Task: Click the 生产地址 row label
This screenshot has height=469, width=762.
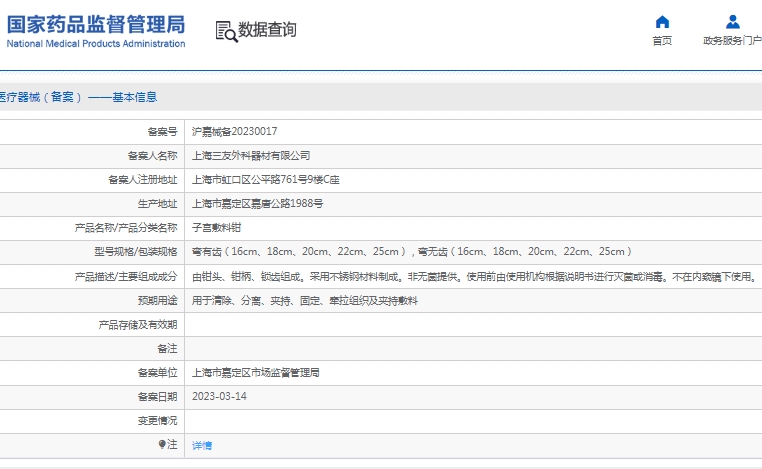Action: [x=157, y=204]
